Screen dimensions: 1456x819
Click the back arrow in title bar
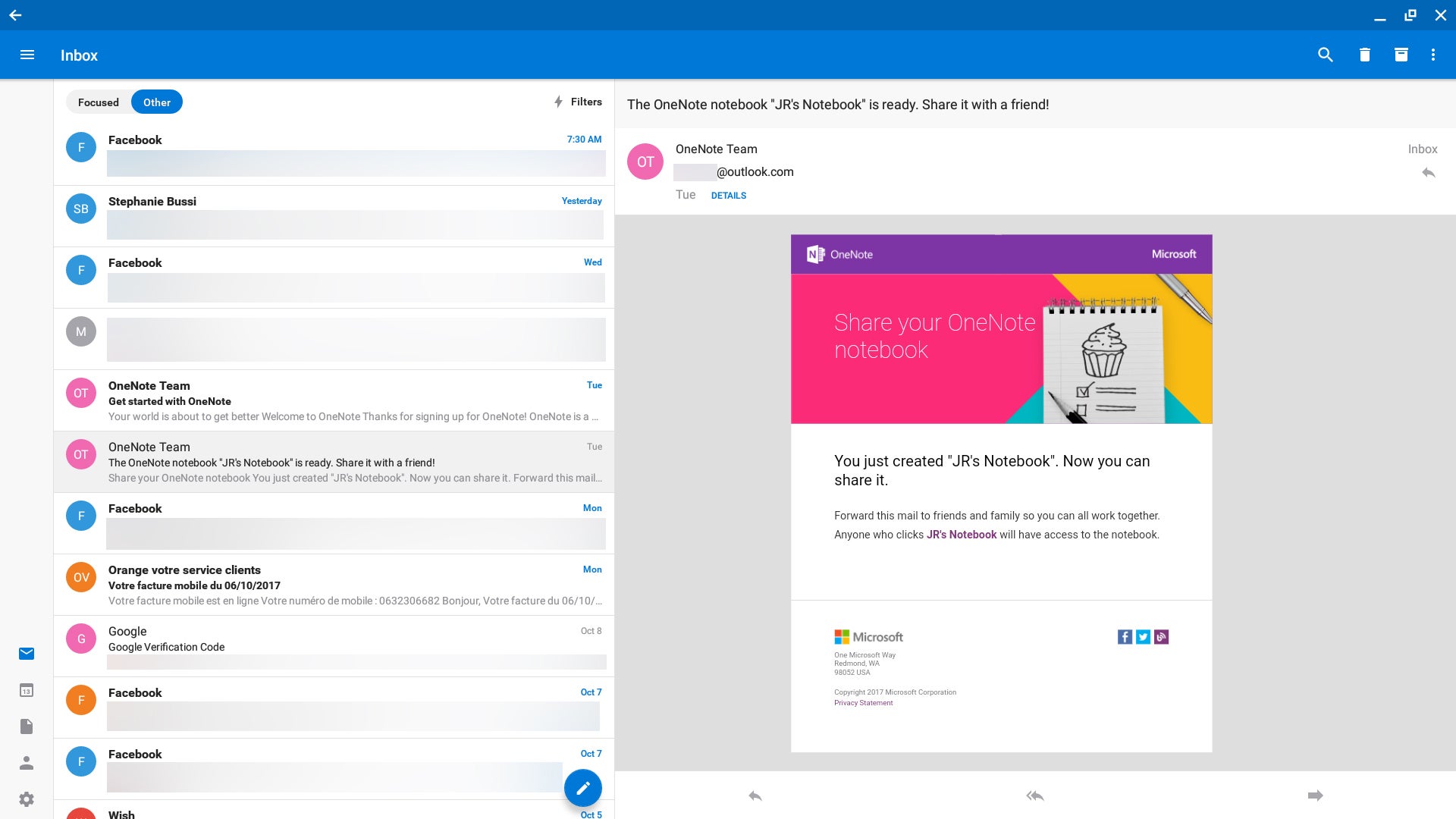click(x=15, y=15)
